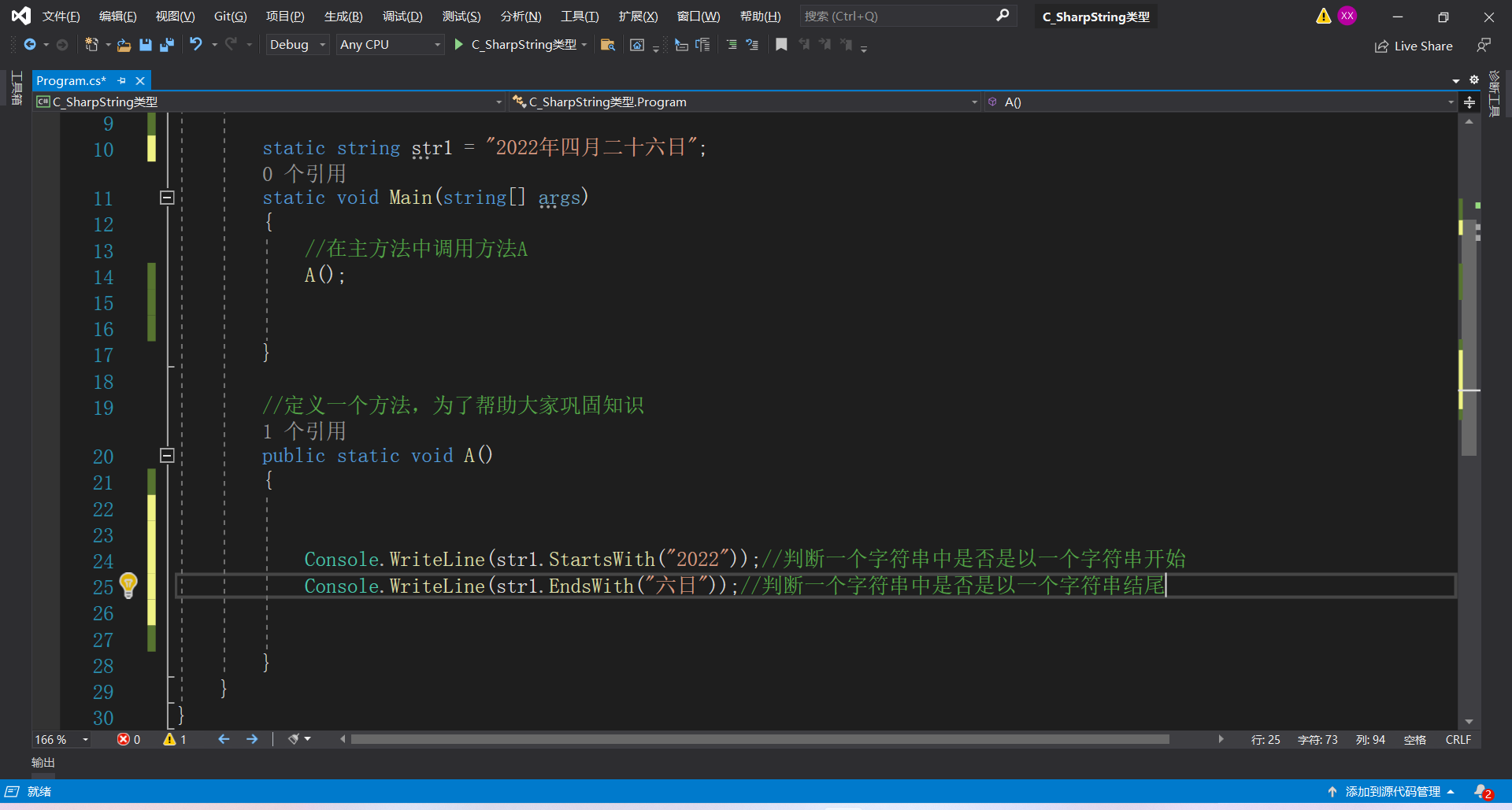Open the Git(G) menu

click(231, 17)
